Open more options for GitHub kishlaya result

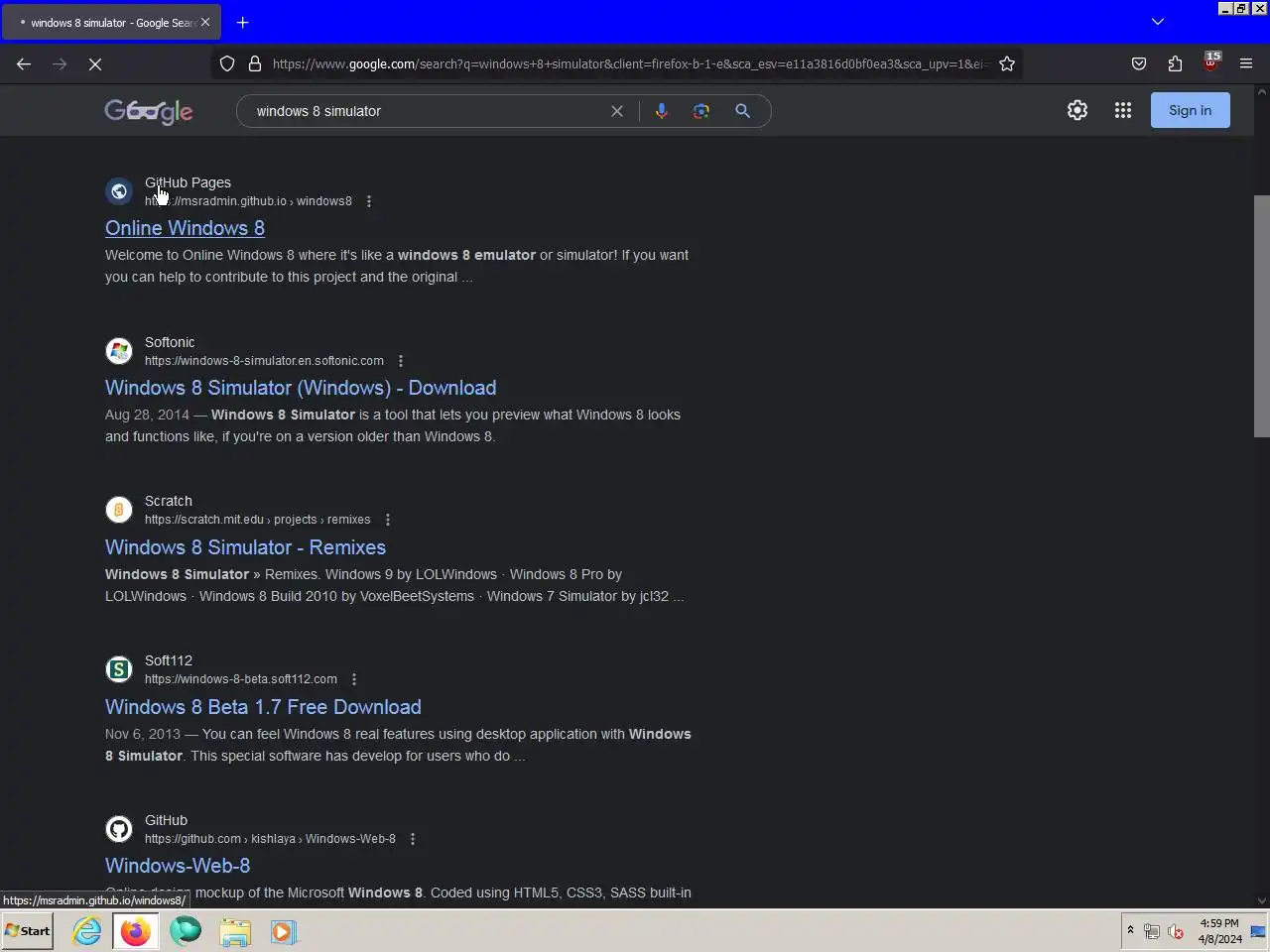(x=413, y=839)
